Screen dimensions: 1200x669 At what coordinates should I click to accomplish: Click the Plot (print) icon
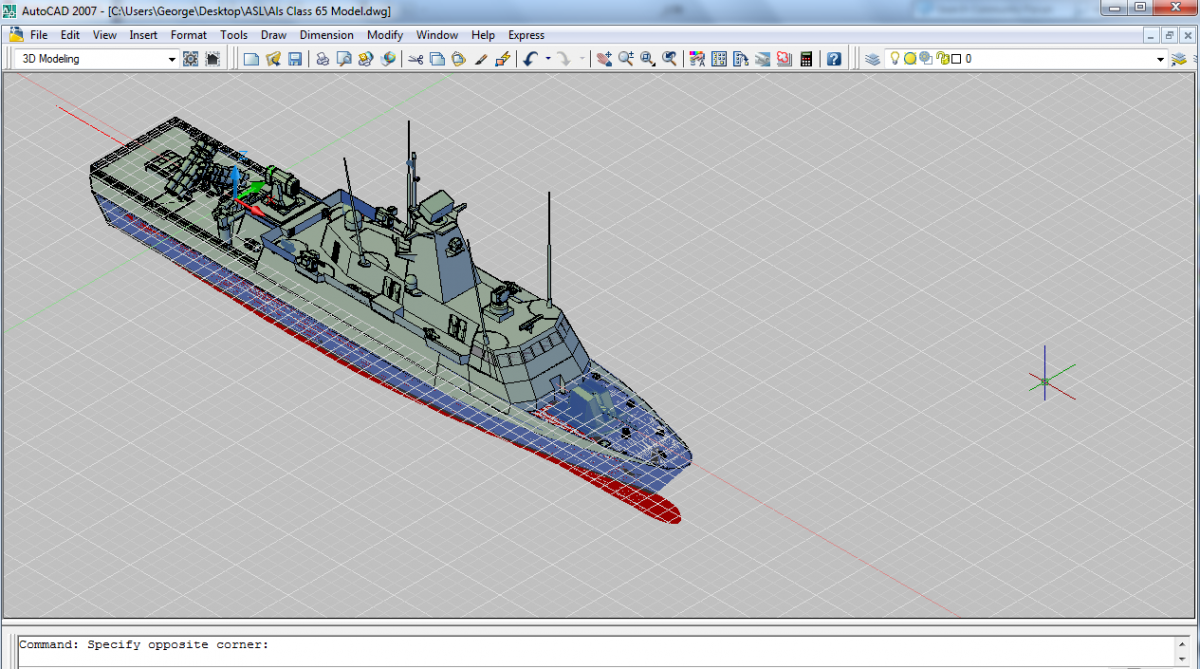click(x=323, y=59)
